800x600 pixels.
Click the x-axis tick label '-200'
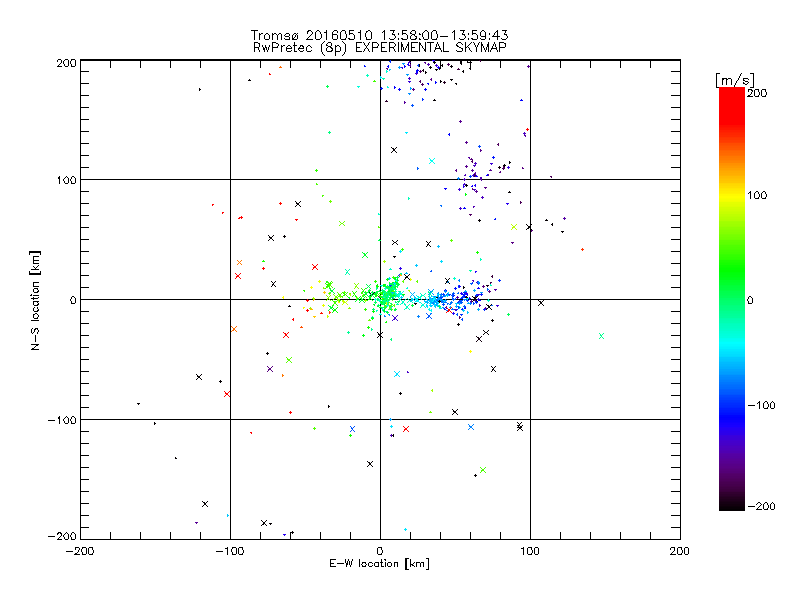point(80,551)
